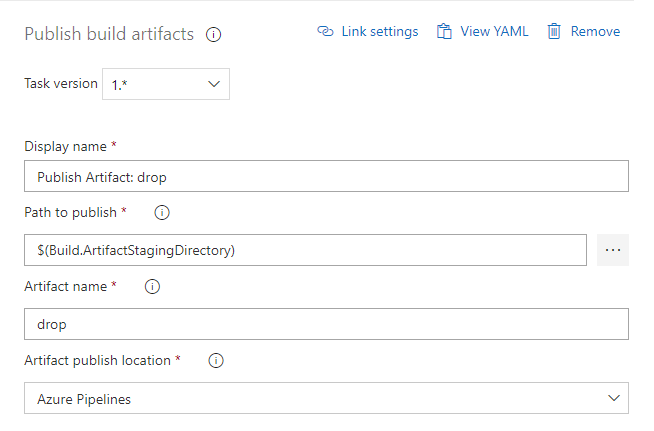Open the Task version dropdown
The height and width of the screenshot is (431, 654).
[166, 84]
